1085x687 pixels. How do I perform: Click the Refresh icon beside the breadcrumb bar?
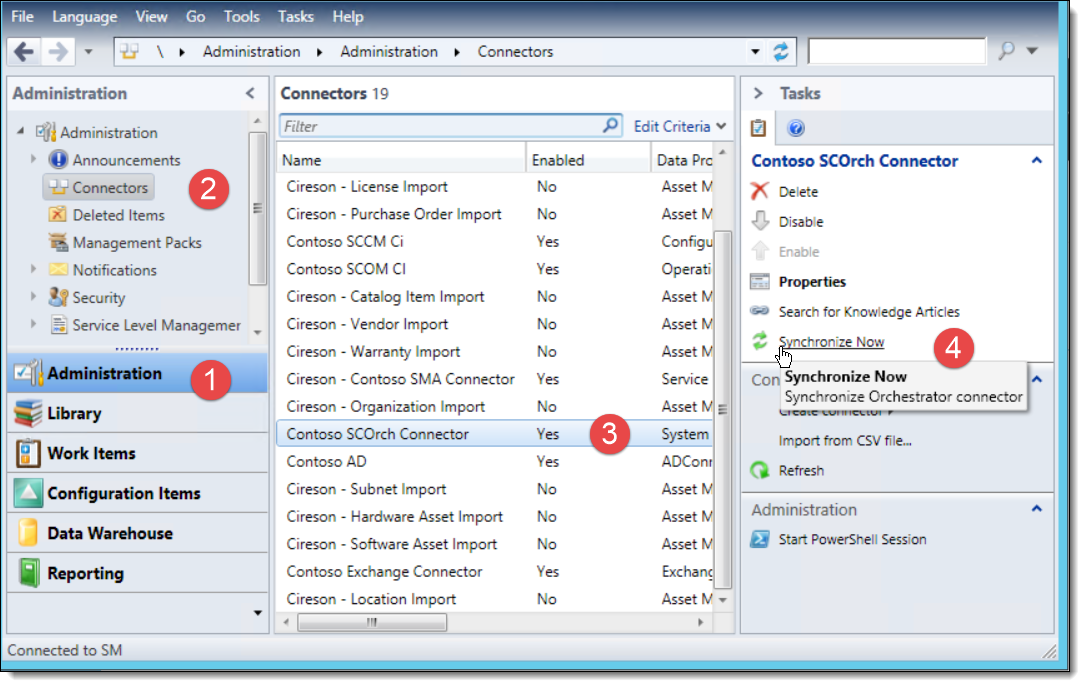pyautogui.click(x=781, y=51)
